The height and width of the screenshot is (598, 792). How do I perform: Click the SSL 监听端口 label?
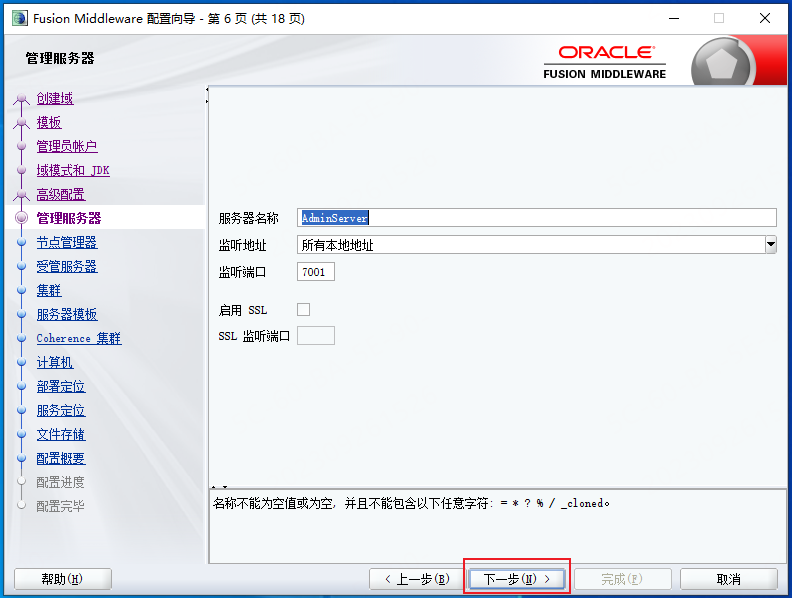(x=254, y=336)
